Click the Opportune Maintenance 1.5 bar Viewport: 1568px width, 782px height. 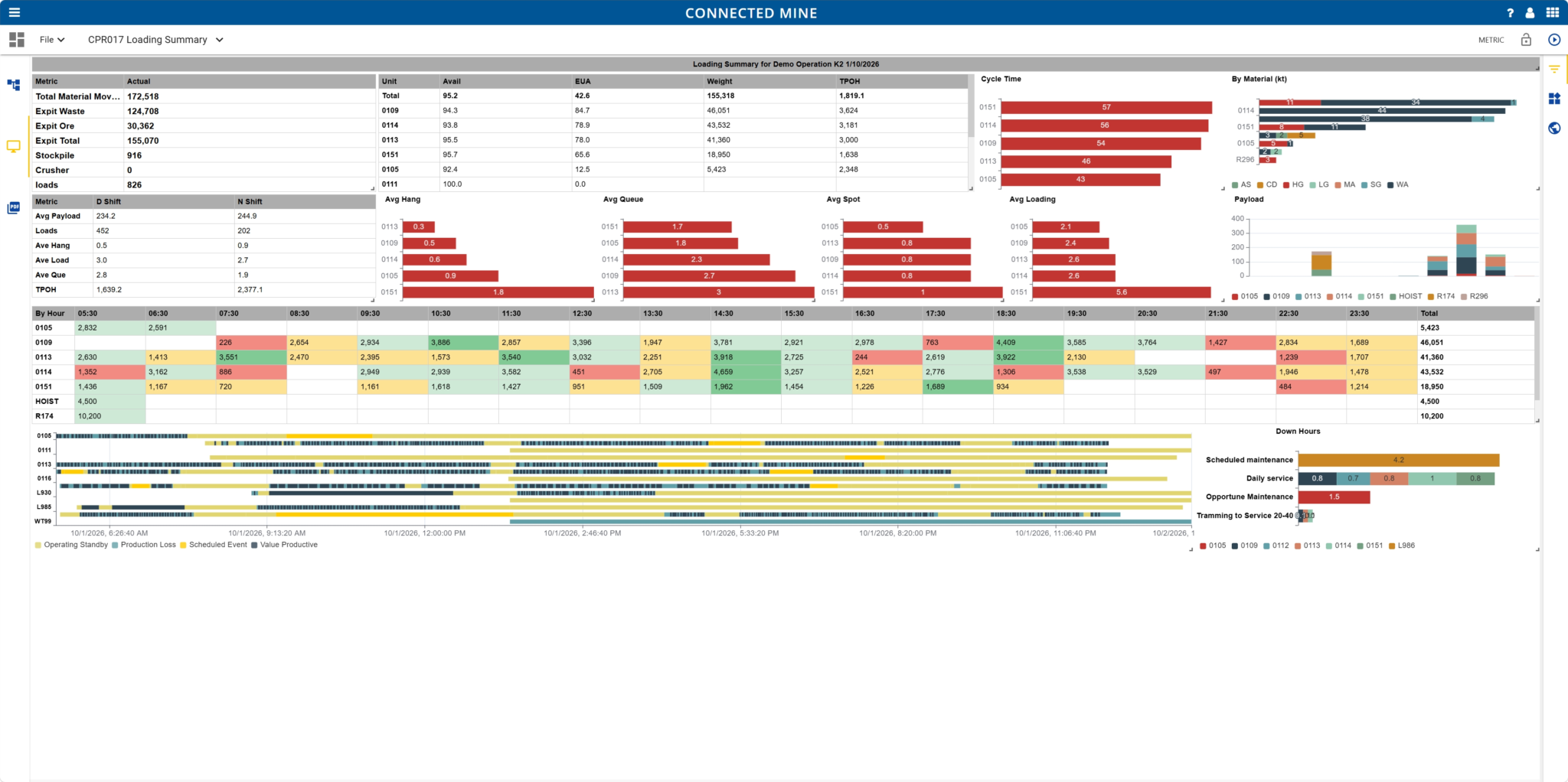click(x=1334, y=497)
